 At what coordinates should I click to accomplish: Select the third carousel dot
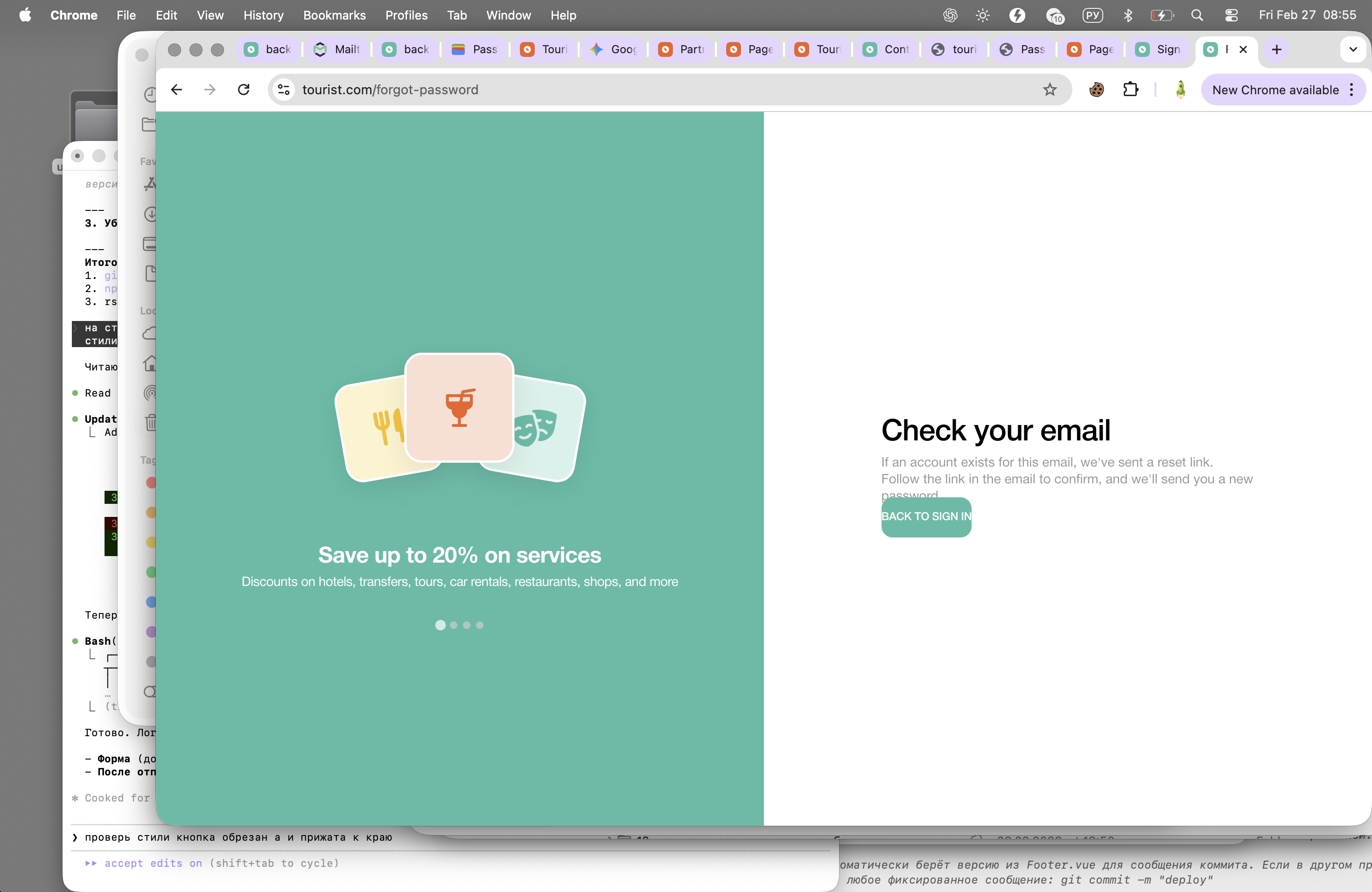467,625
